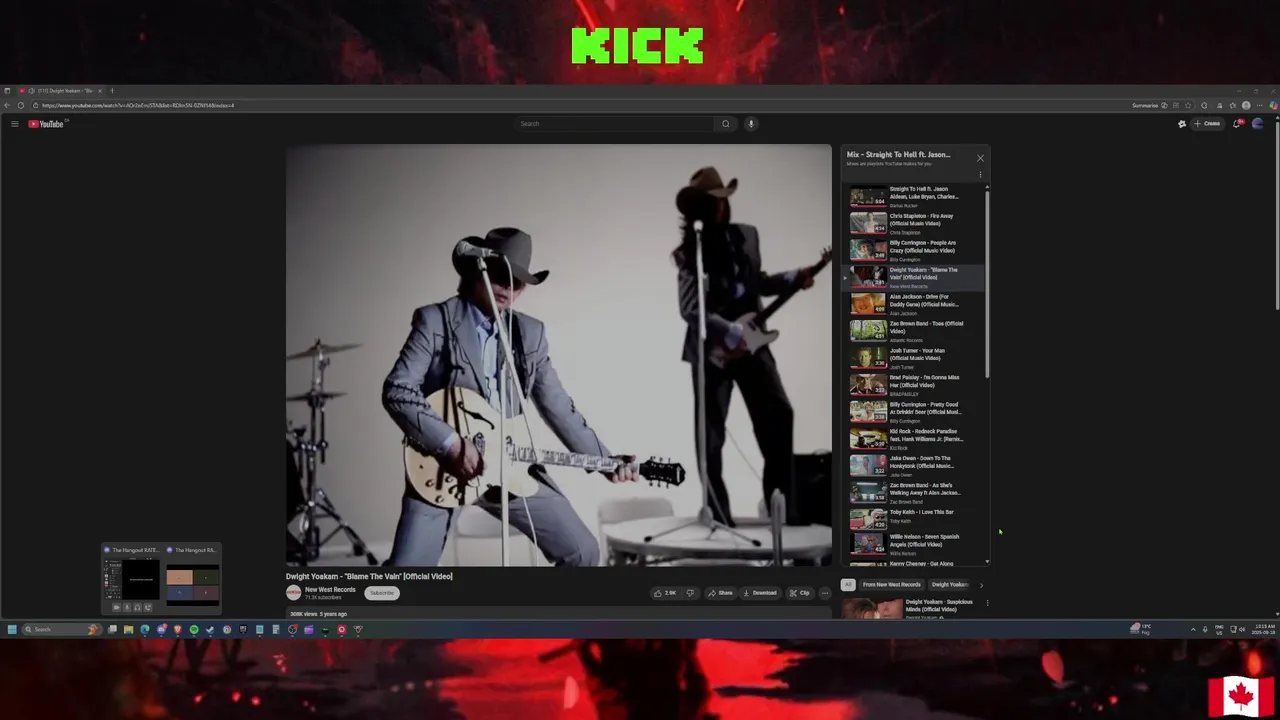Click the Windows taskbar search box
This screenshot has width=1280, height=720.
coord(61,630)
